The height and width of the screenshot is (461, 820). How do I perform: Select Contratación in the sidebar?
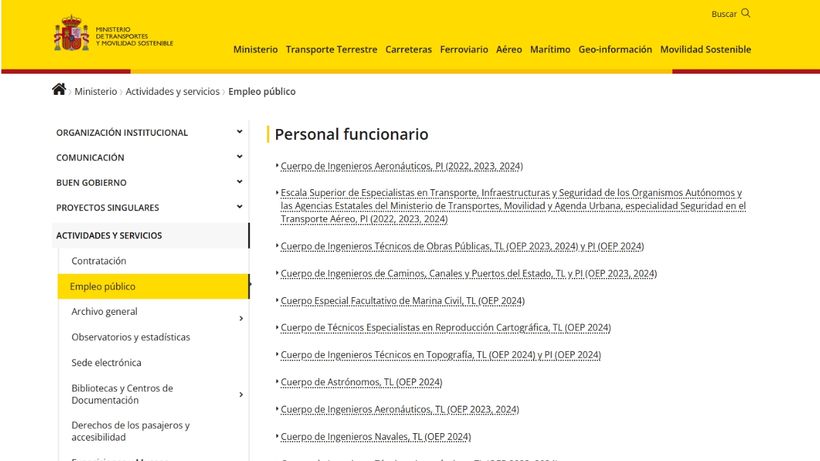click(99, 261)
